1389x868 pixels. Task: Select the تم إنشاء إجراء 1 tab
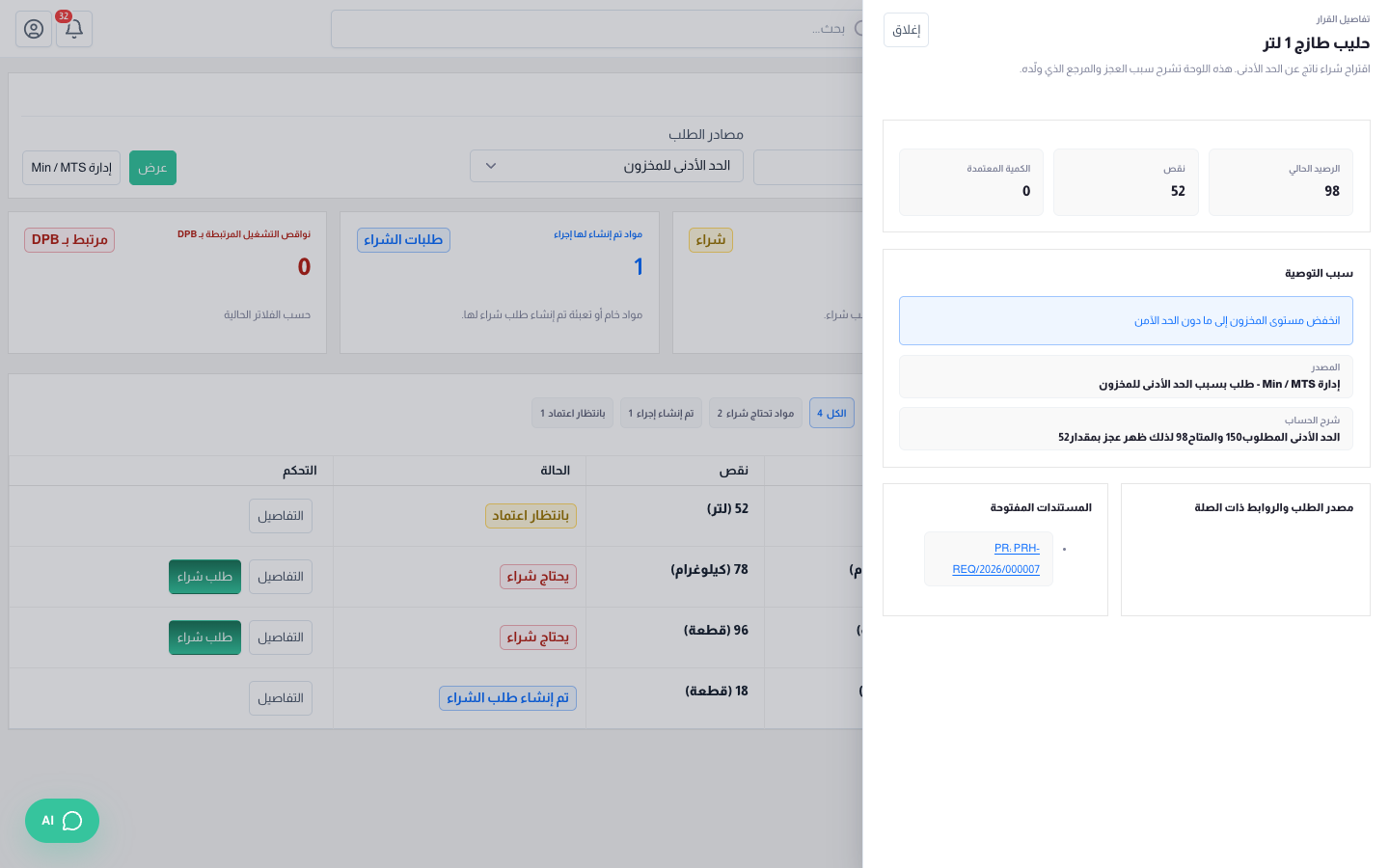(661, 413)
